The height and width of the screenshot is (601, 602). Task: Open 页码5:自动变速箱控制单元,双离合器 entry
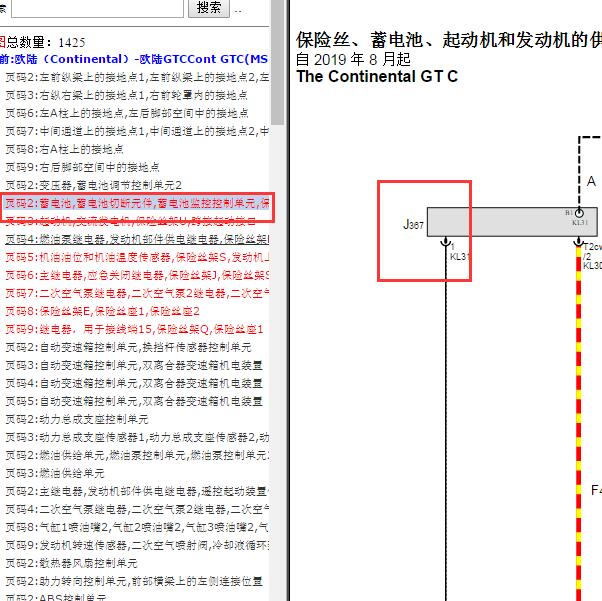click(134, 401)
